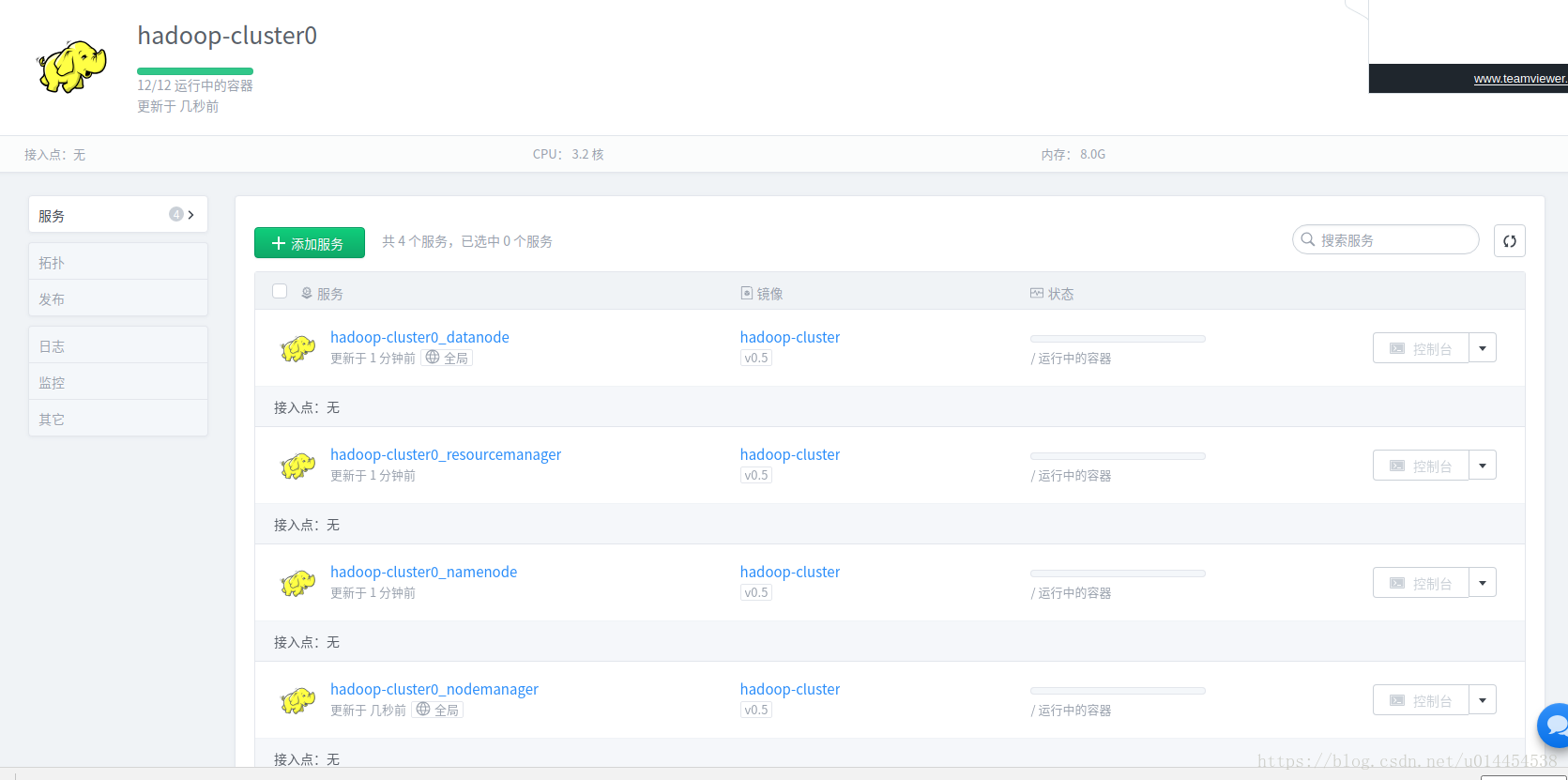Screen dimensions: 1568x780
Task: Open the 拓扑 sidebar tab
Action: pos(118,262)
